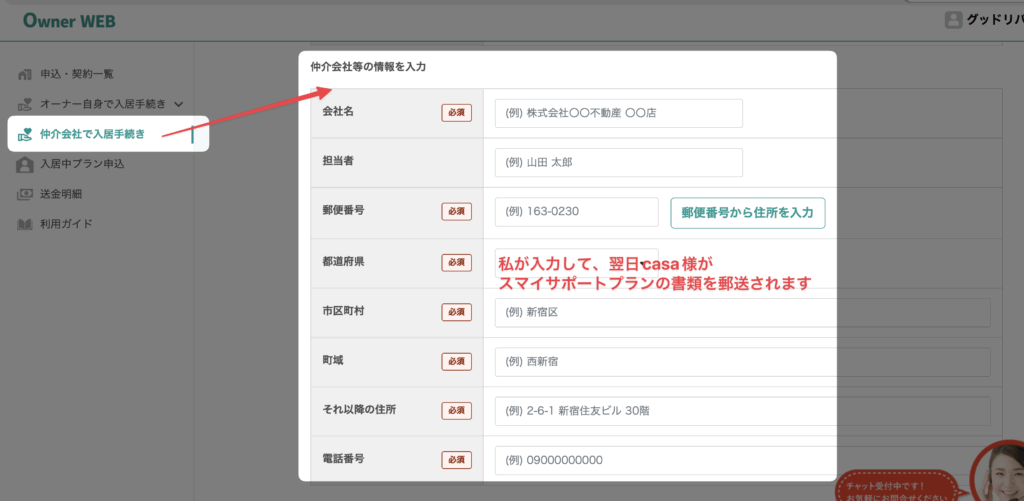1024x501 pixels.
Task: Select the 郵便番号 input box
Action: click(576, 212)
